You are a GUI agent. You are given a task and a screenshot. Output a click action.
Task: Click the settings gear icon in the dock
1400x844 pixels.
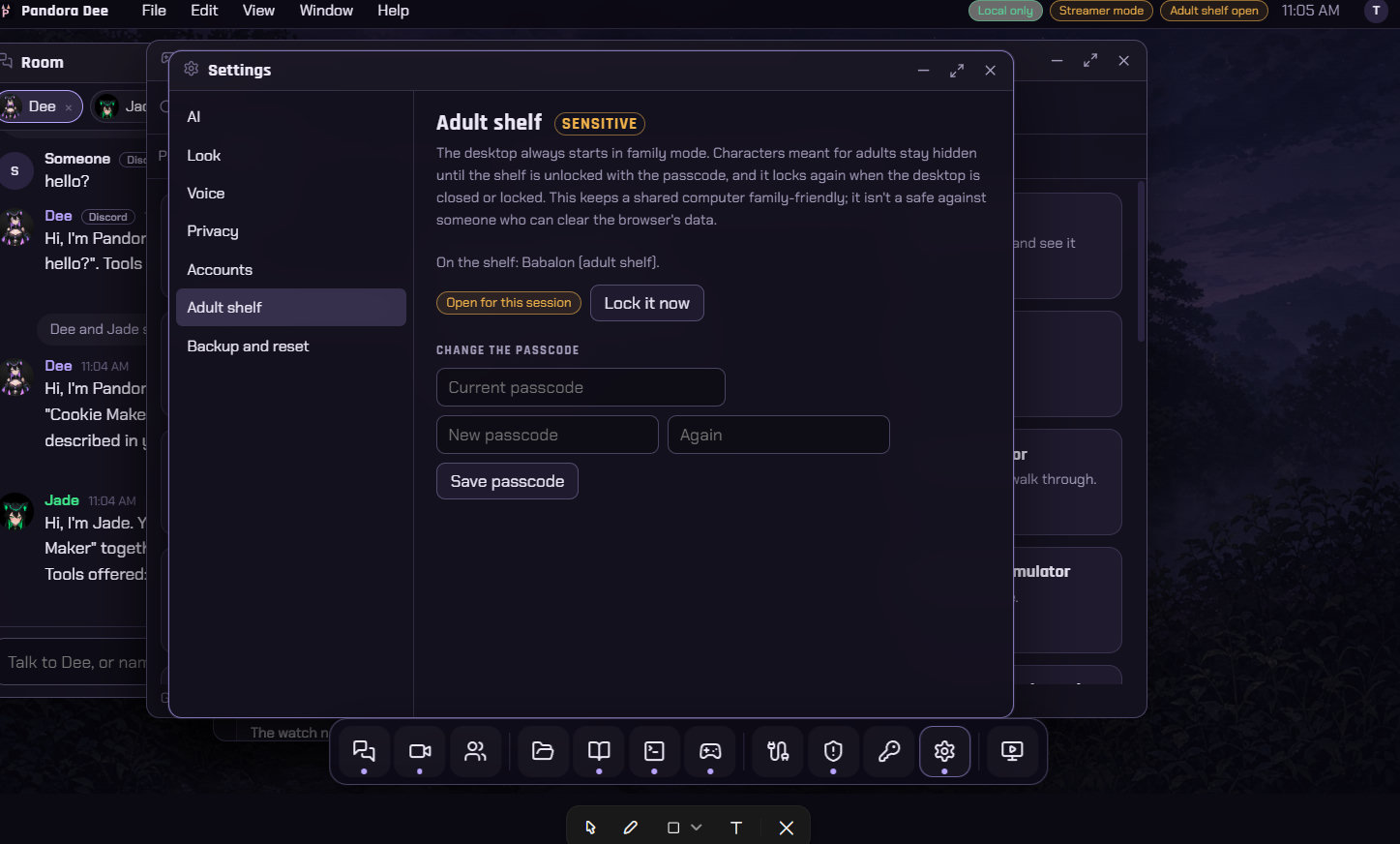click(944, 751)
